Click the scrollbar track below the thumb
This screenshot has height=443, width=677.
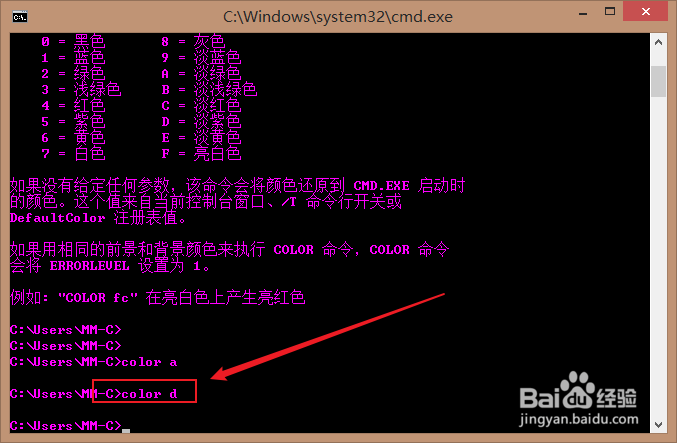[658, 257]
